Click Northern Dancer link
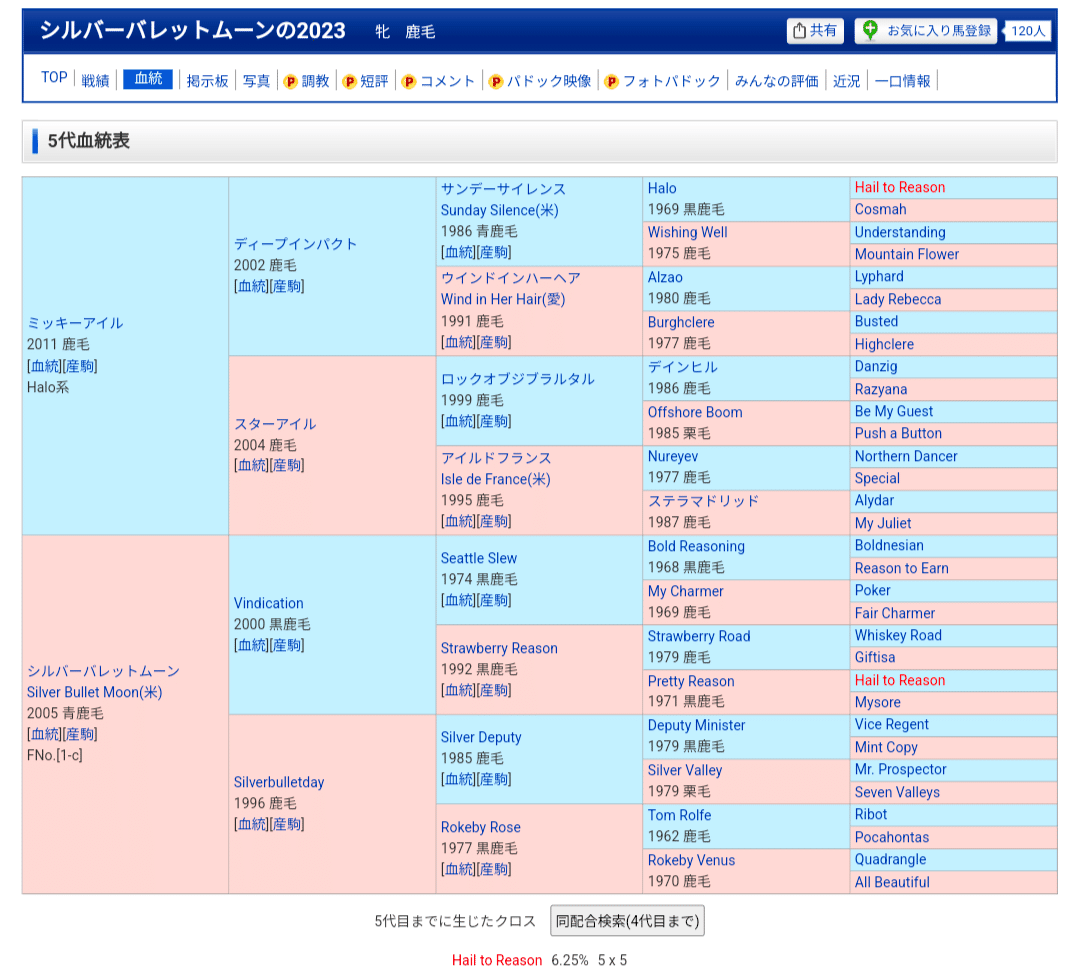Screen dimensions: 1080x978 906,456
